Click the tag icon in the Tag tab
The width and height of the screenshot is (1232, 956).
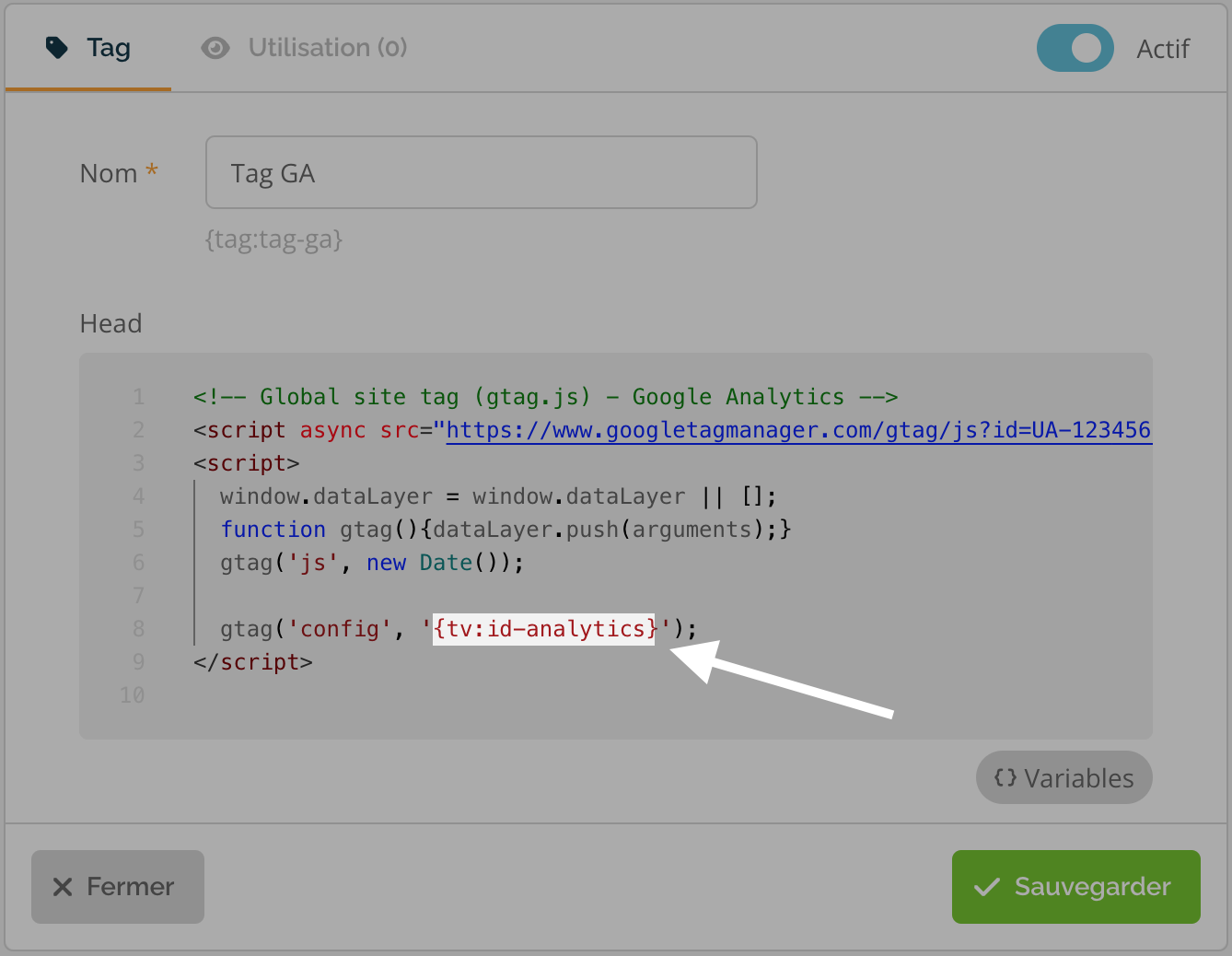pyautogui.click(x=57, y=48)
